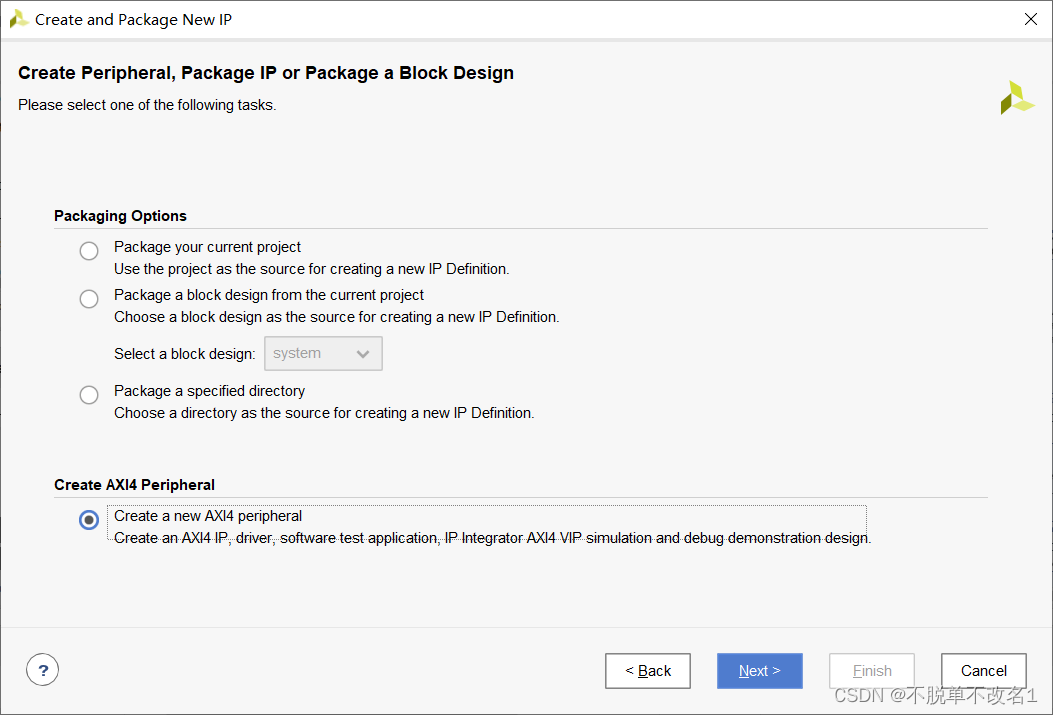Click 'Package a block design from the current project' text
Viewport: 1053px width, 715px height.
click(x=269, y=295)
